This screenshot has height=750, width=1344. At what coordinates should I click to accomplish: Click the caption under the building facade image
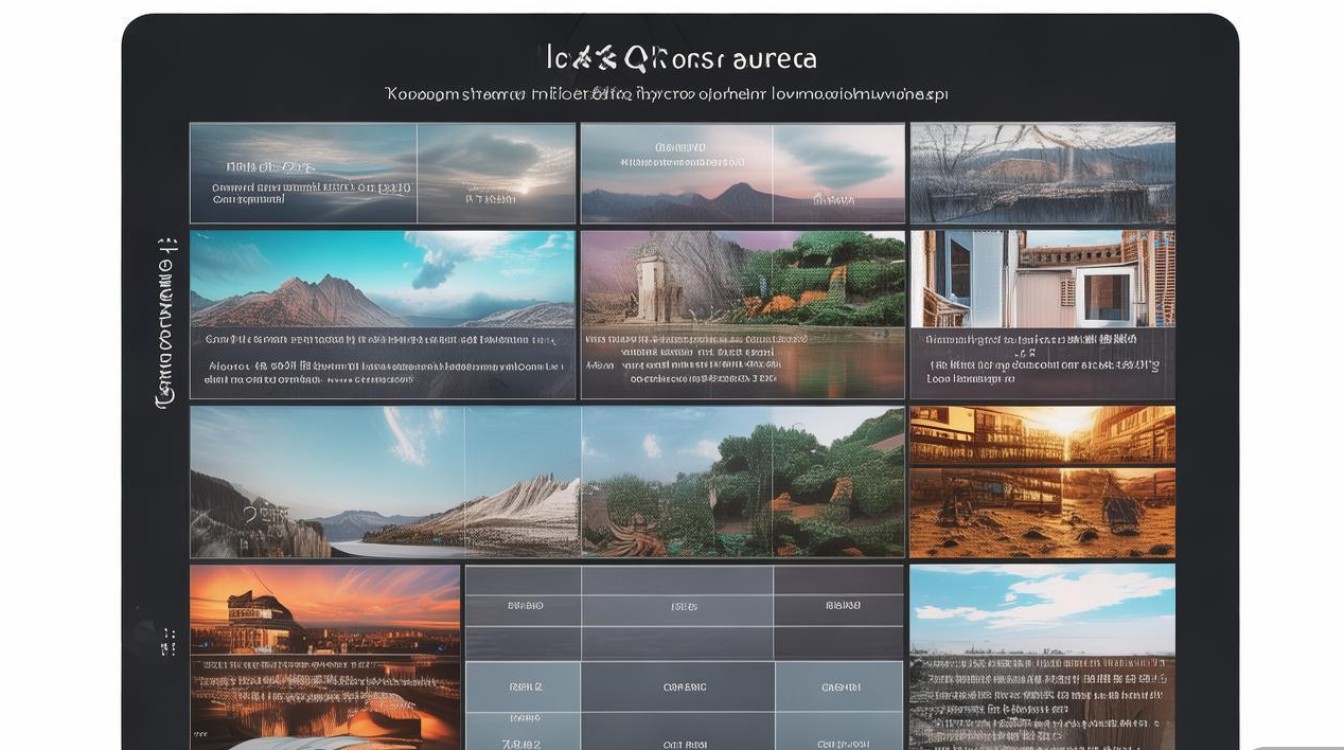point(1042,359)
